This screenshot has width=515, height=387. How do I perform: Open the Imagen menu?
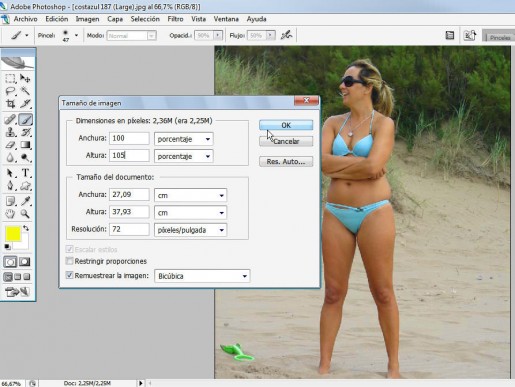point(87,19)
